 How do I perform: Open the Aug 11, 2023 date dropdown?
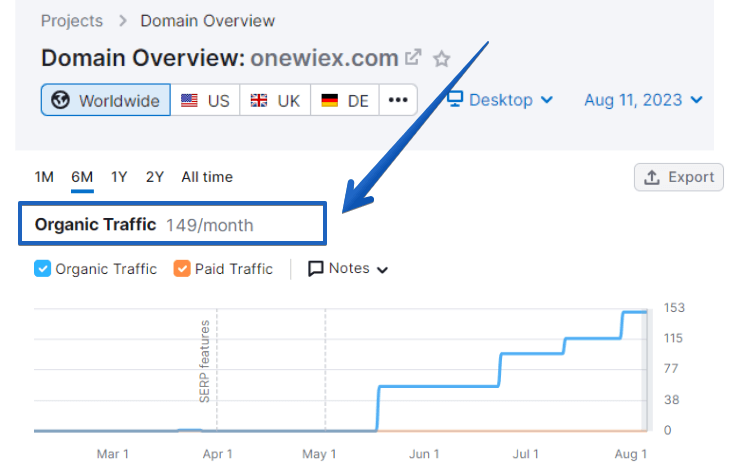[x=643, y=100]
